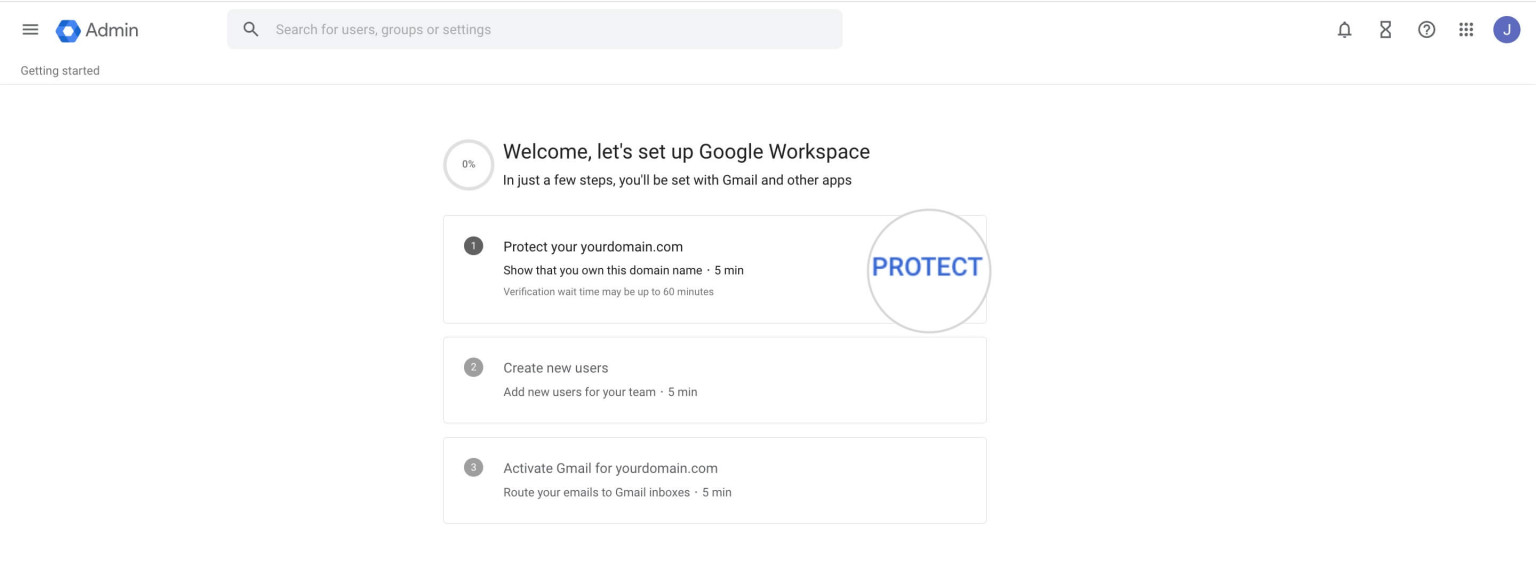The width and height of the screenshot is (1536, 585).
Task: Click Add new users for your team text
Action: pyautogui.click(x=580, y=392)
